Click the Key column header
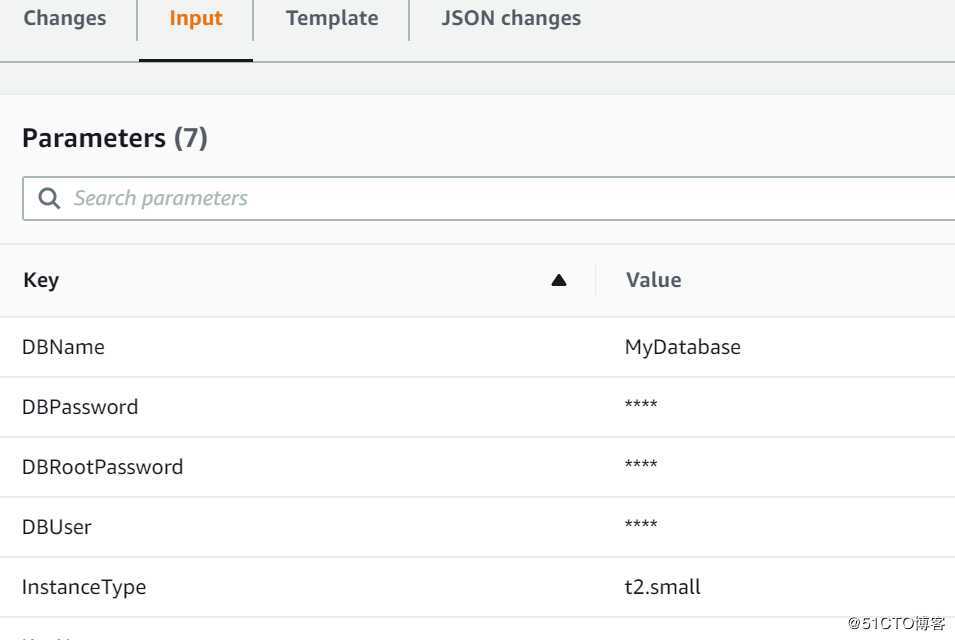955x640 pixels. point(41,280)
